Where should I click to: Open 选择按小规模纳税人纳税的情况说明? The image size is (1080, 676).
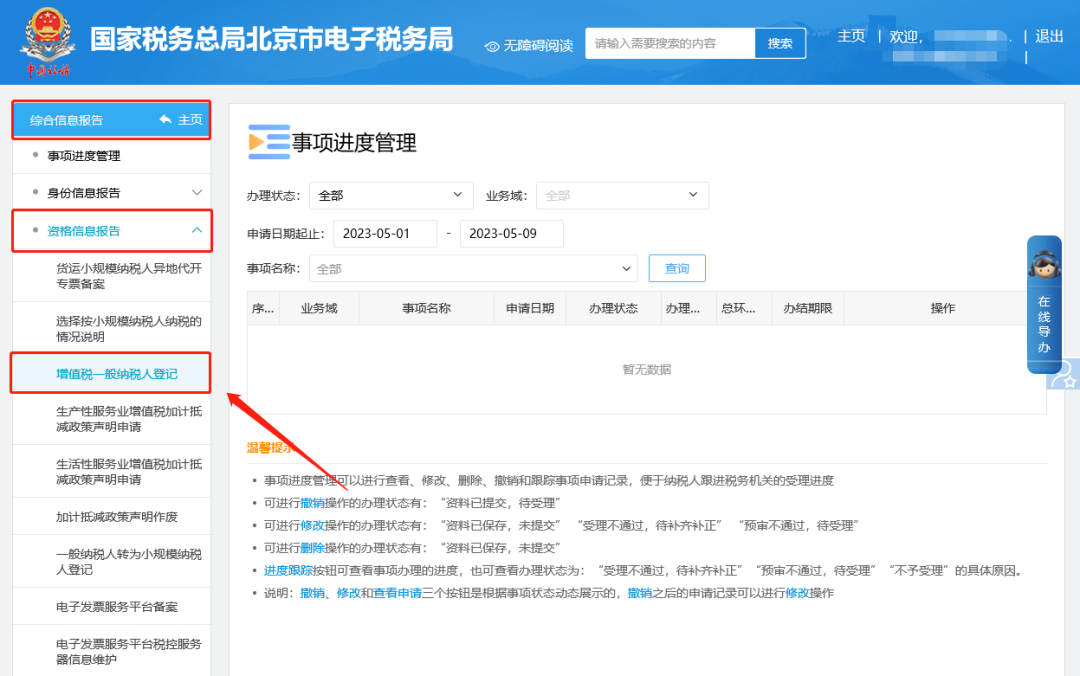tap(128, 329)
